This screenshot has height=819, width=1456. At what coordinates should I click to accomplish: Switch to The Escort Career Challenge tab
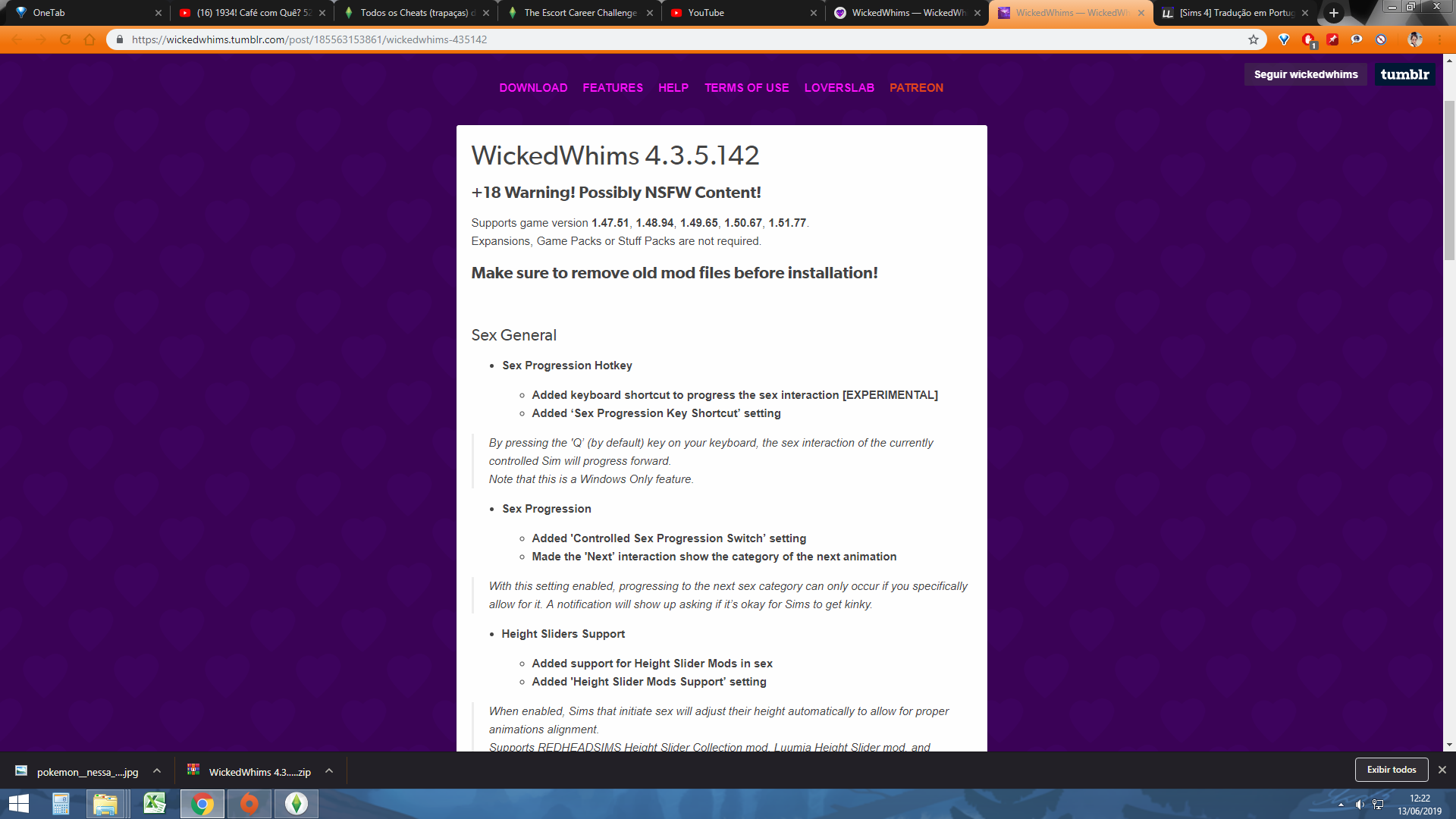(580, 13)
